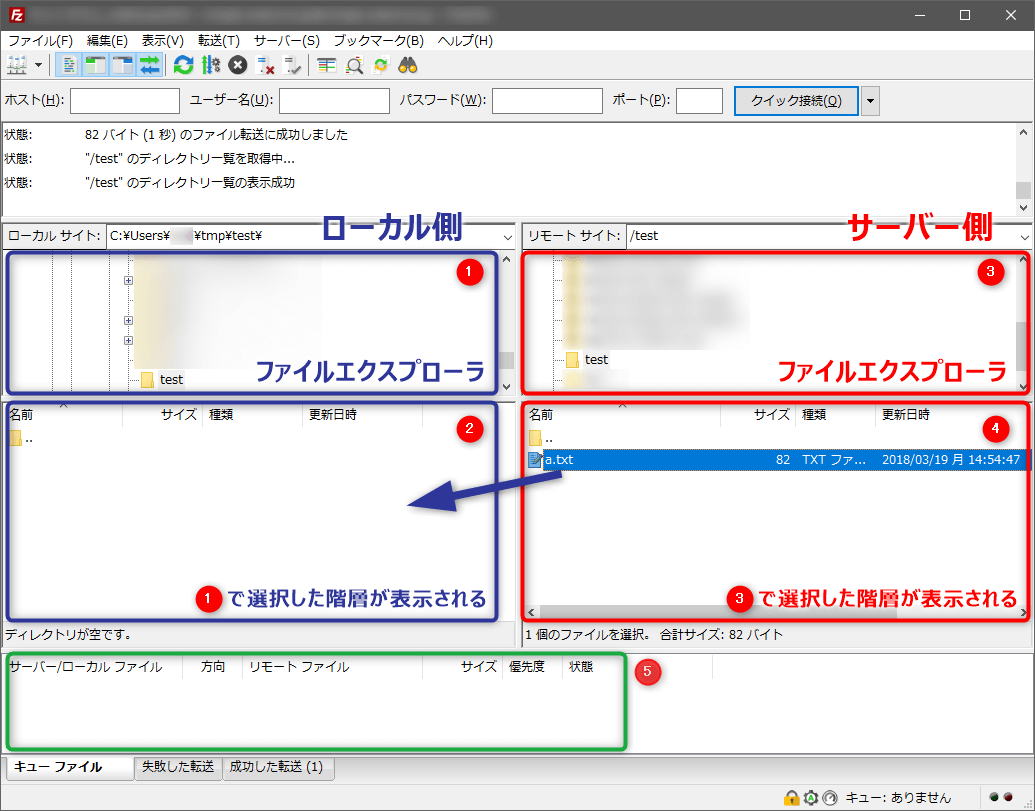This screenshot has height=811, width=1035.
Task: Expand the remote site path dropdown
Action: click(x=1023, y=236)
